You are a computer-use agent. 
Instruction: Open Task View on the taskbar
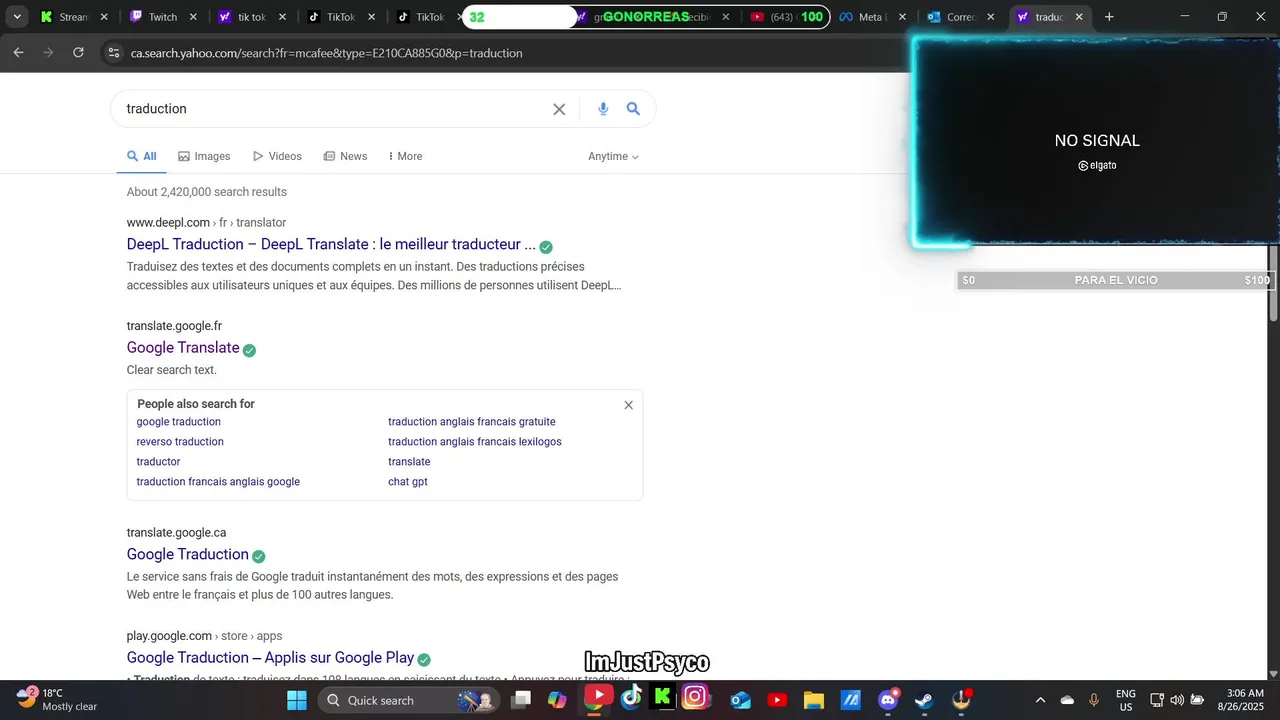click(x=521, y=700)
